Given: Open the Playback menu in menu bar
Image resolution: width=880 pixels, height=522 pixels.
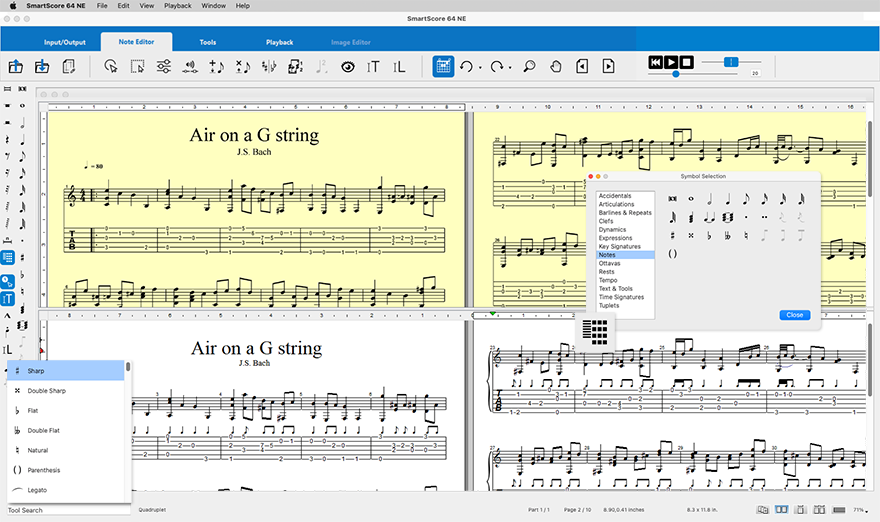Looking at the screenshot, I should pyautogui.click(x=177, y=6).
